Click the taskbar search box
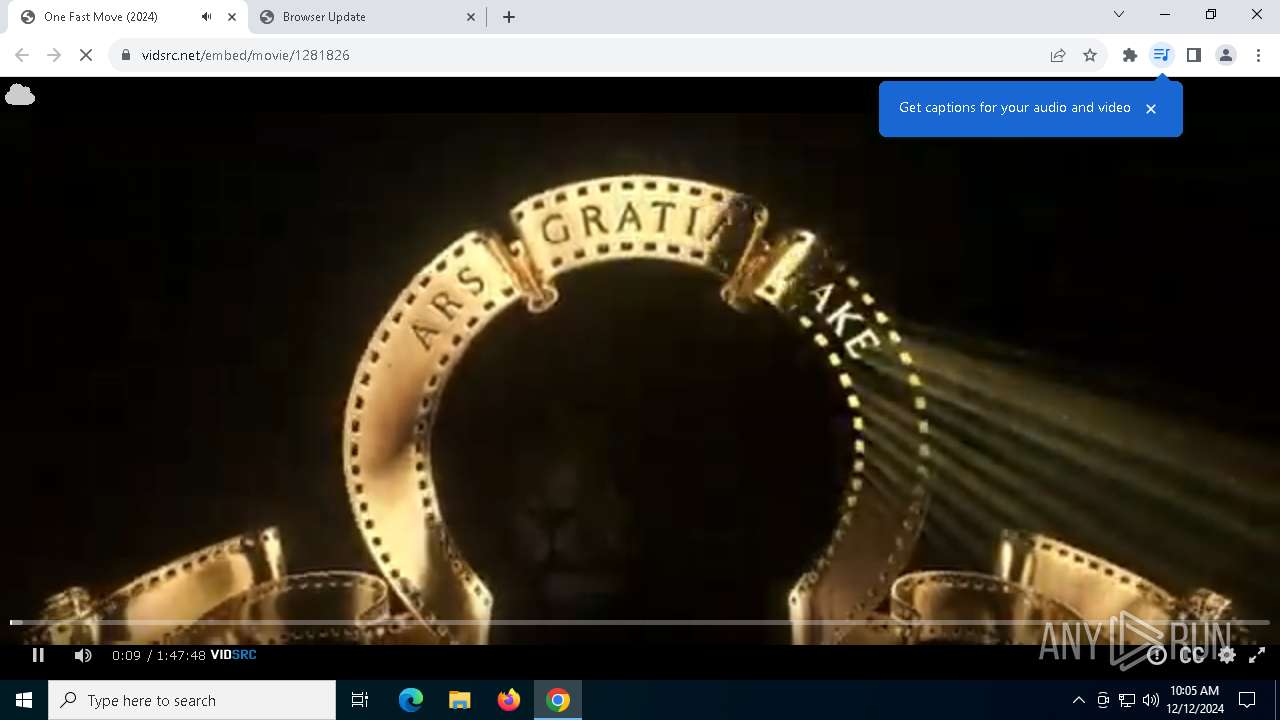This screenshot has width=1280, height=720. [192, 700]
